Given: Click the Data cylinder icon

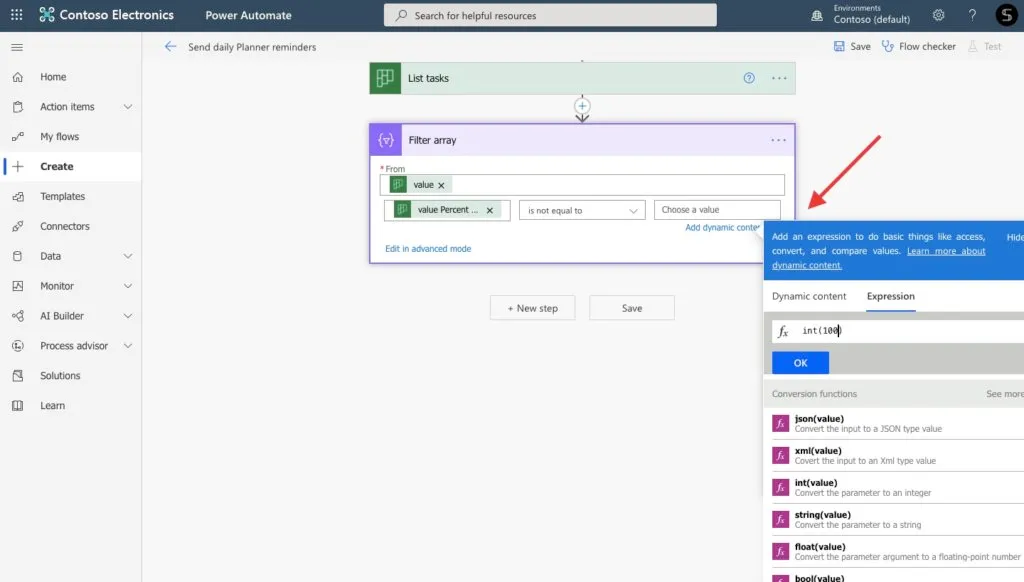Looking at the screenshot, I should pos(18,256).
